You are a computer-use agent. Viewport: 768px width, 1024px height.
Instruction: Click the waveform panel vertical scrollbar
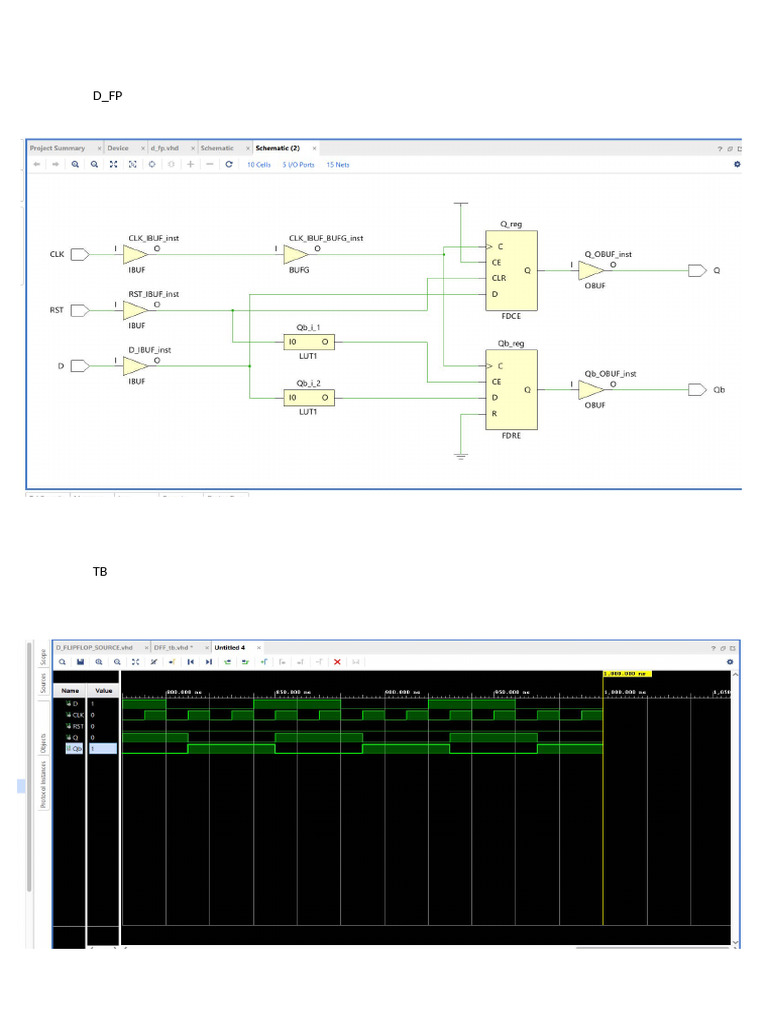click(x=736, y=808)
